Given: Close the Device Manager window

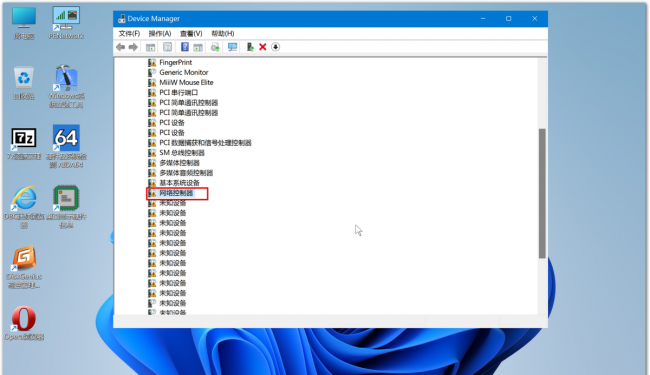Looking at the screenshot, I should 535,19.
